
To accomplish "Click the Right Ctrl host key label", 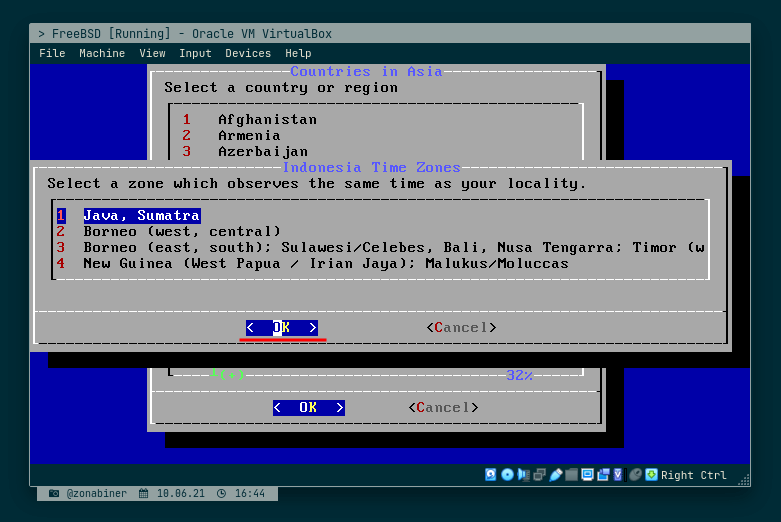I will point(693,475).
